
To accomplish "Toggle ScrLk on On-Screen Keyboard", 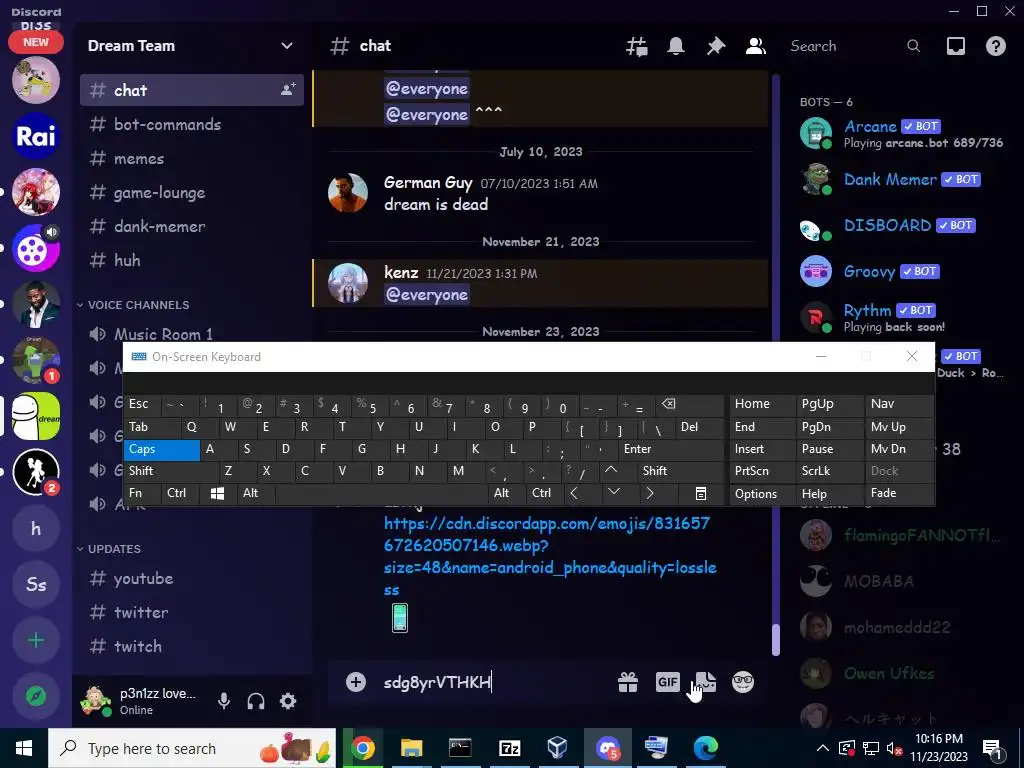I will pos(828,471).
